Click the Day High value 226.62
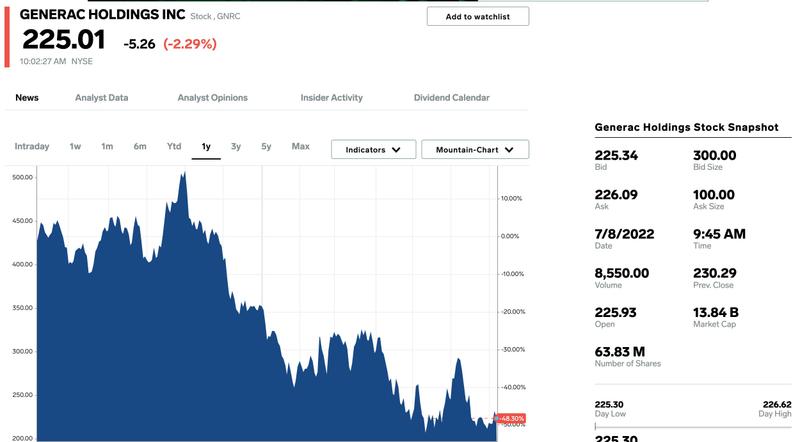Image resolution: width=800 pixels, height=442 pixels. tap(777, 404)
